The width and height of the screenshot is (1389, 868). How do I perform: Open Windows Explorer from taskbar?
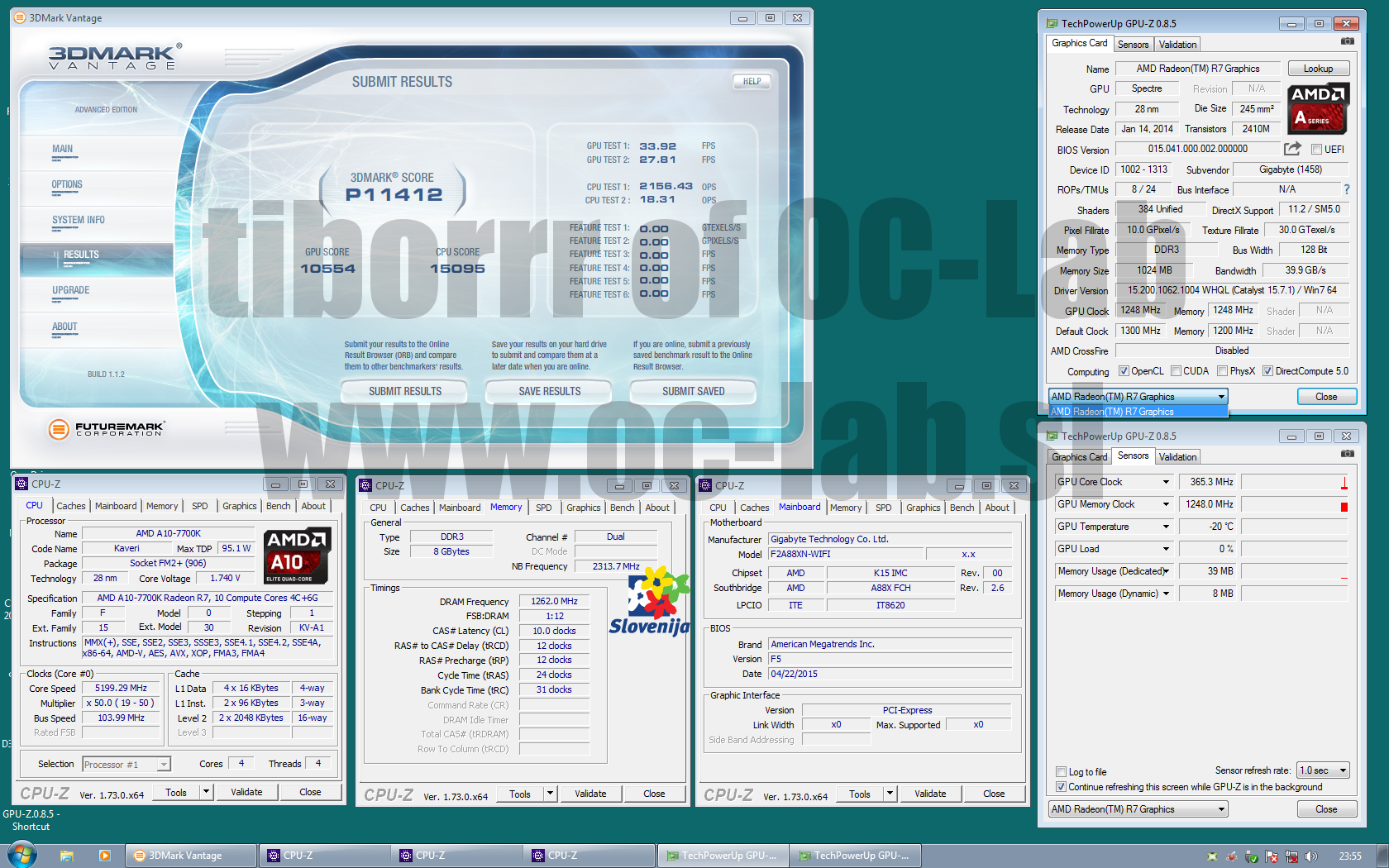(x=67, y=856)
